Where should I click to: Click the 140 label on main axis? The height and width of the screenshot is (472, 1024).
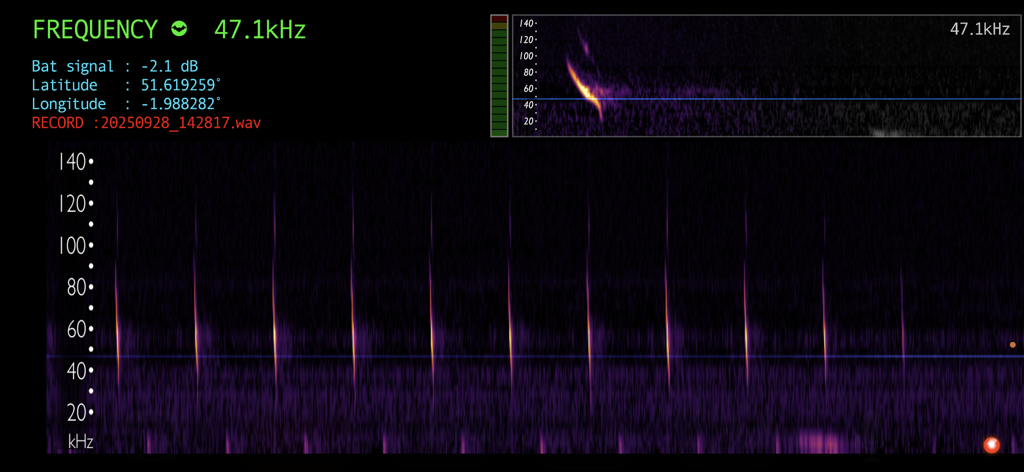[72, 162]
